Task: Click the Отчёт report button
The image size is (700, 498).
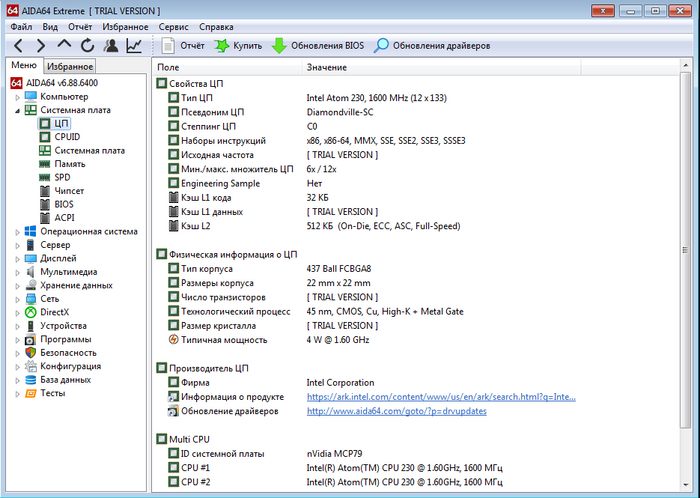Action: (182, 46)
